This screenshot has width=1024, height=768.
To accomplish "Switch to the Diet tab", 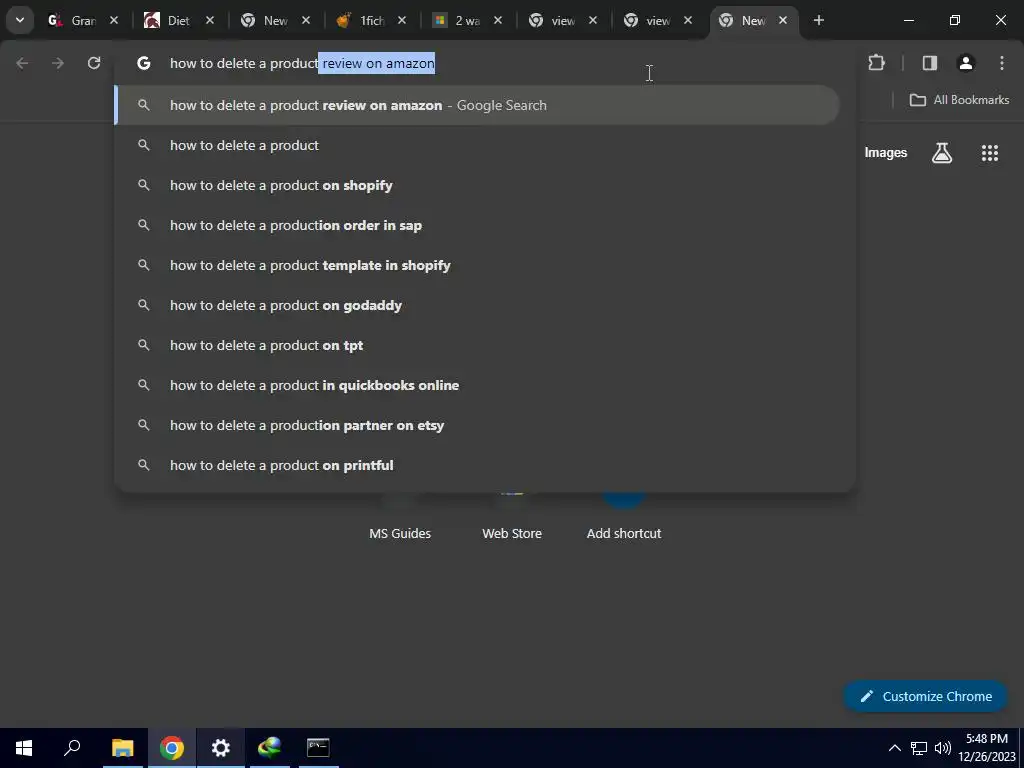I will (167, 20).
